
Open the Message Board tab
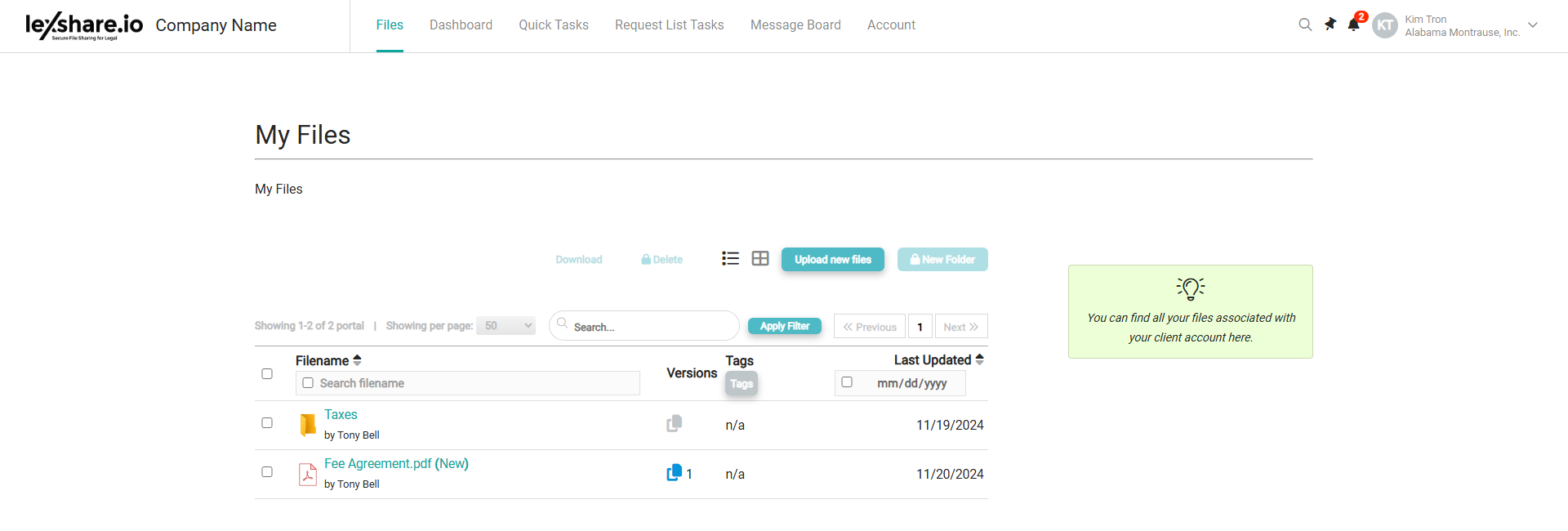pyautogui.click(x=795, y=25)
